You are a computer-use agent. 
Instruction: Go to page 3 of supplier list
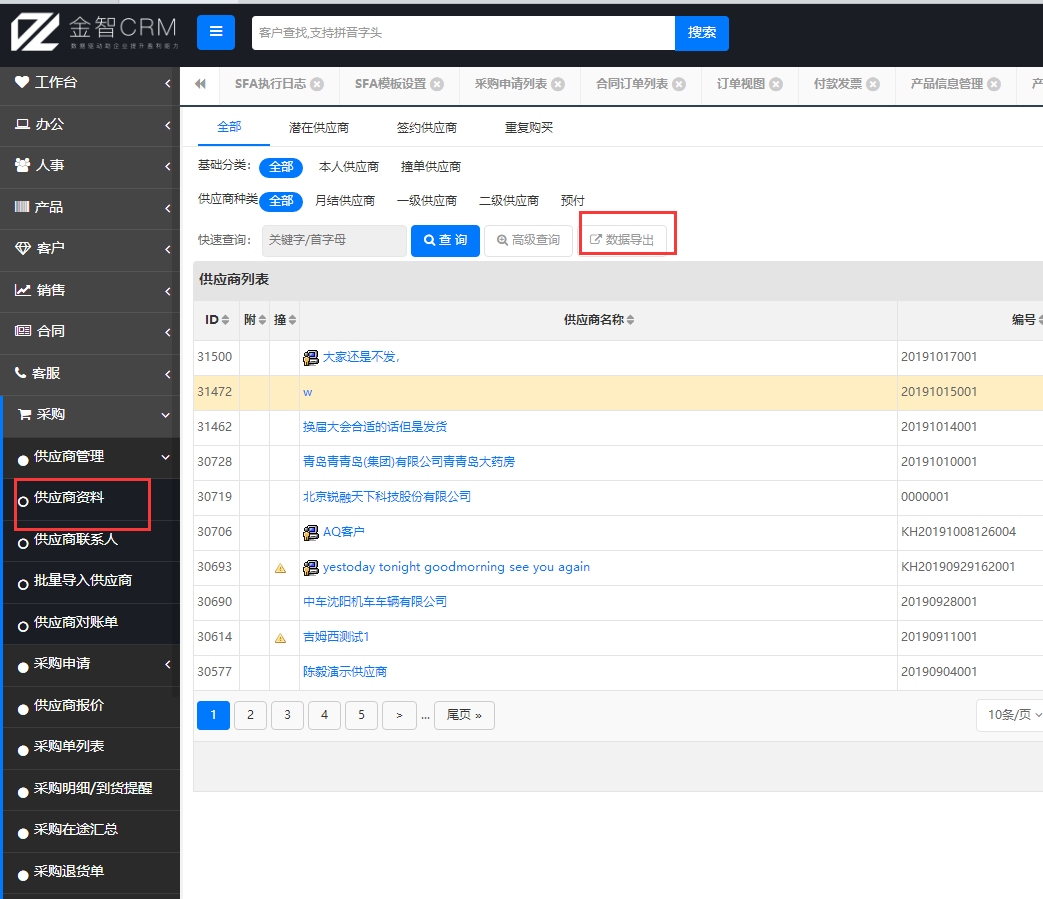[x=287, y=715]
